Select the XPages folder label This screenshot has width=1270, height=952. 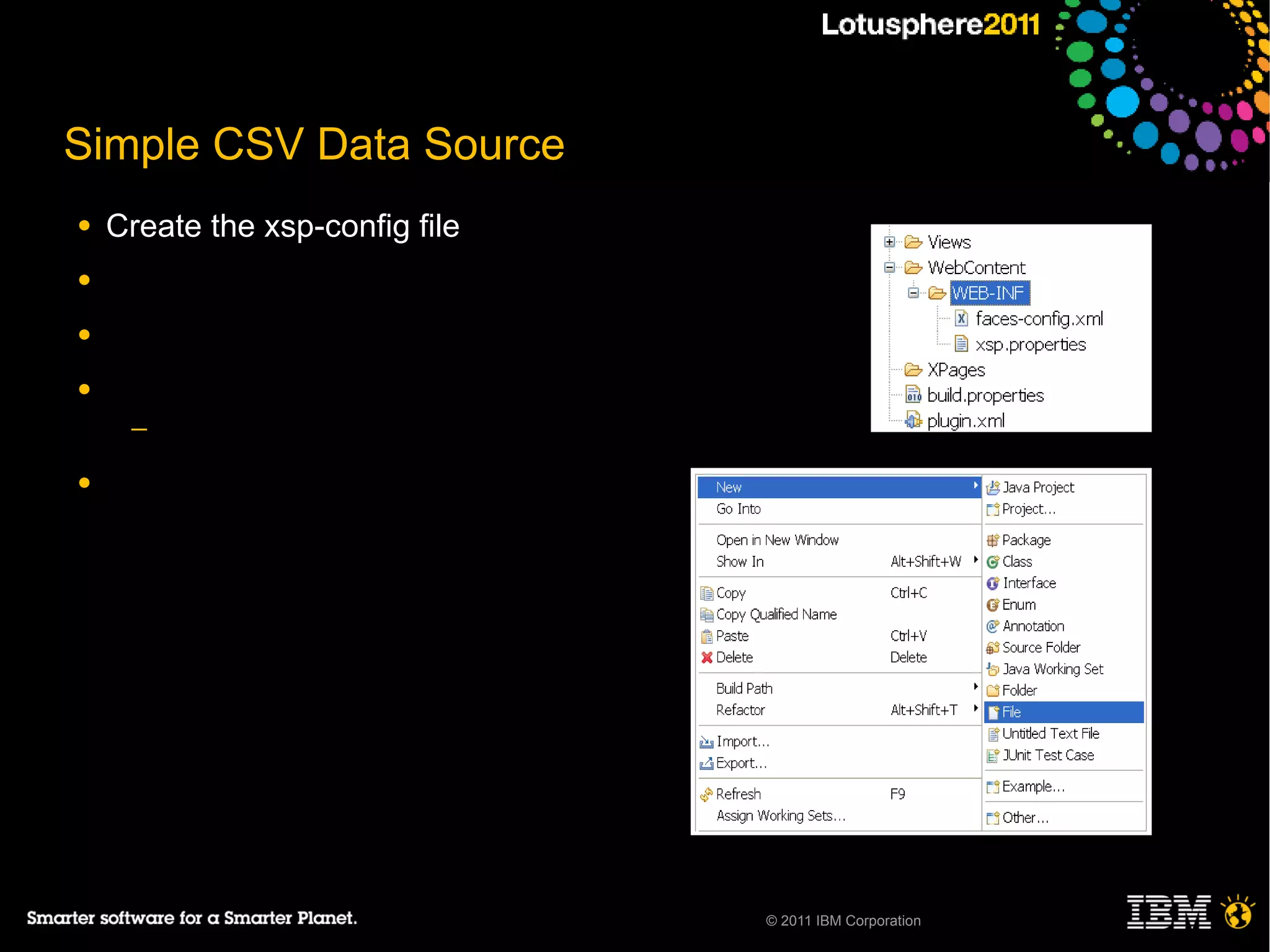pos(956,370)
